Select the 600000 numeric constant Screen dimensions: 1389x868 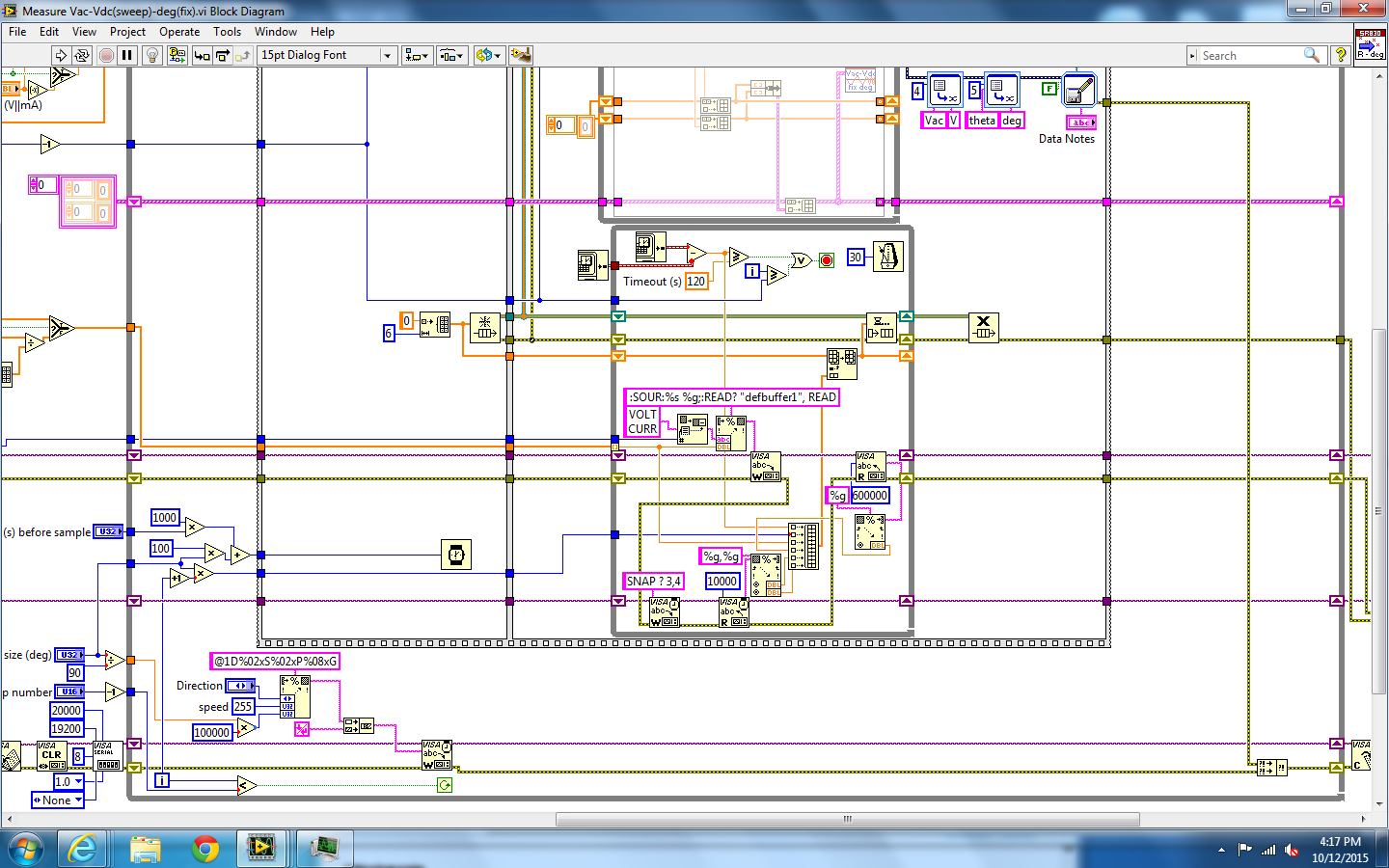click(x=870, y=496)
